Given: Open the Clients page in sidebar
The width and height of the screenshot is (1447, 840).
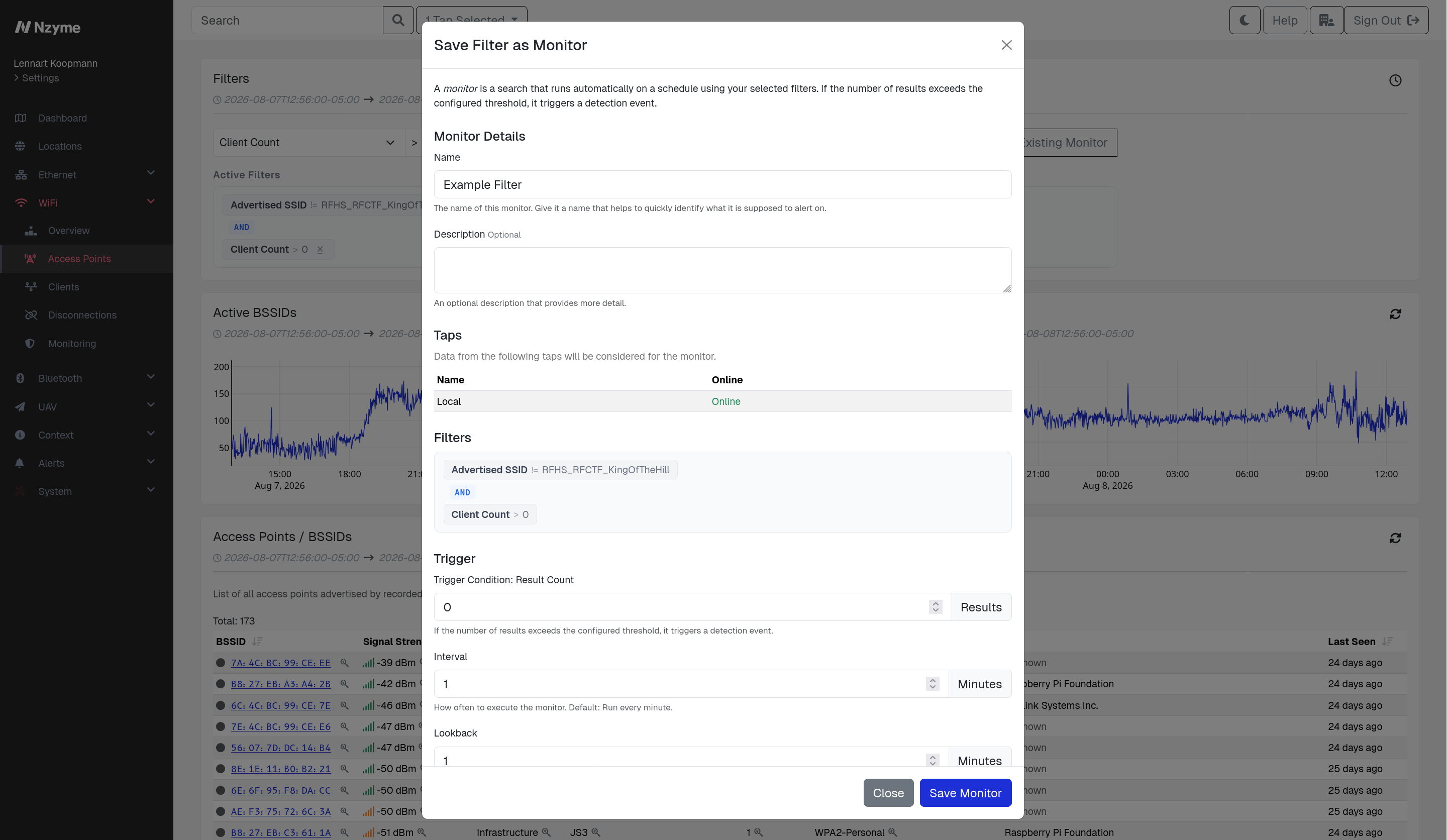Looking at the screenshot, I should (x=63, y=286).
